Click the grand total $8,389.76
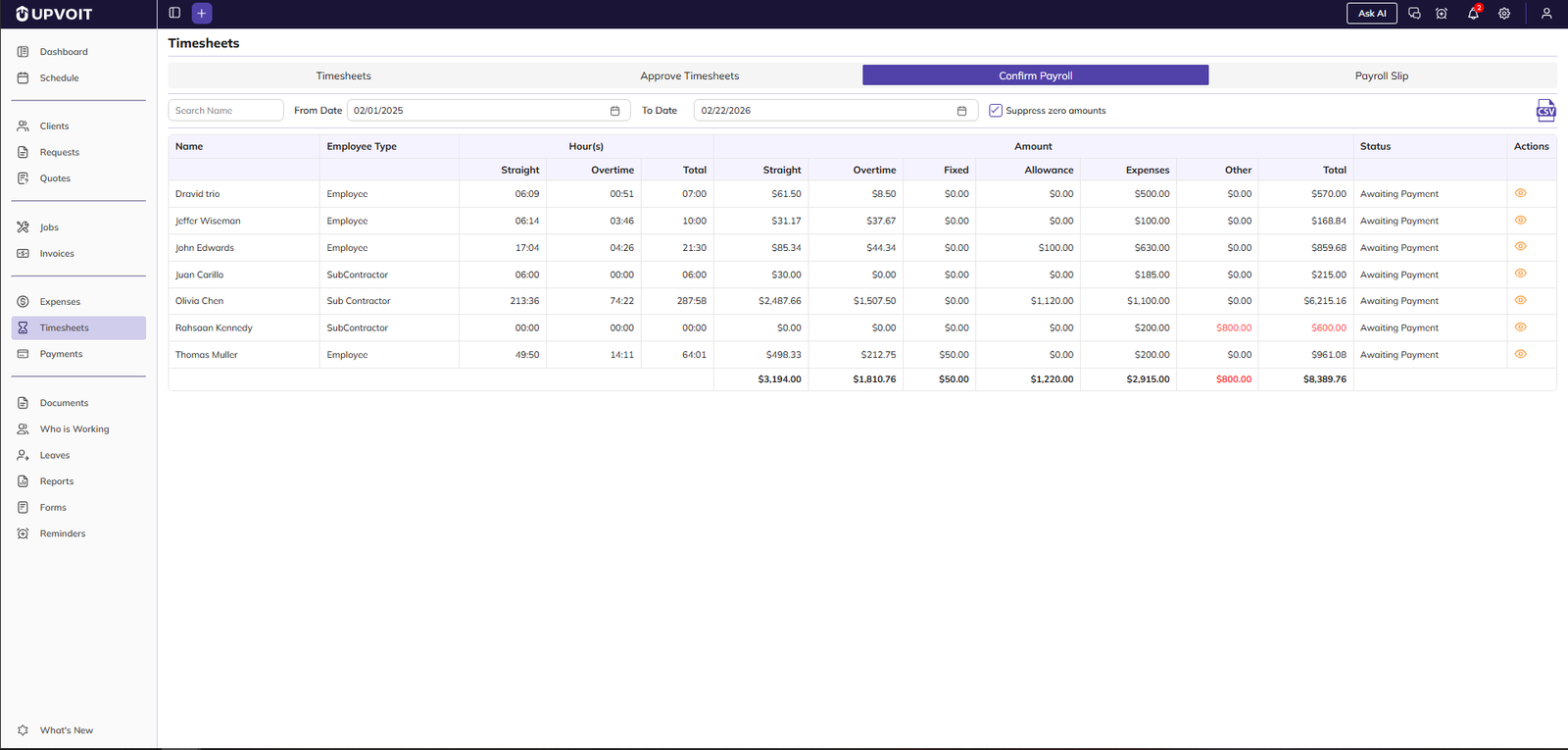 coord(1325,379)
